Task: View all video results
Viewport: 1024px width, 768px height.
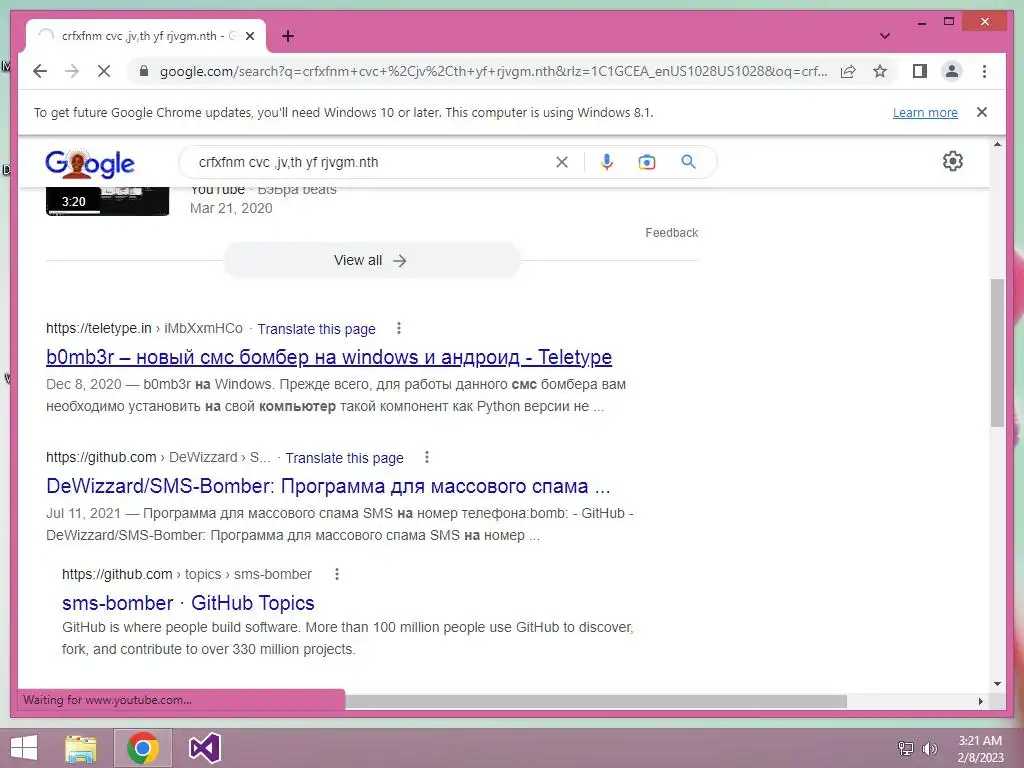Action: pos(372,261)
